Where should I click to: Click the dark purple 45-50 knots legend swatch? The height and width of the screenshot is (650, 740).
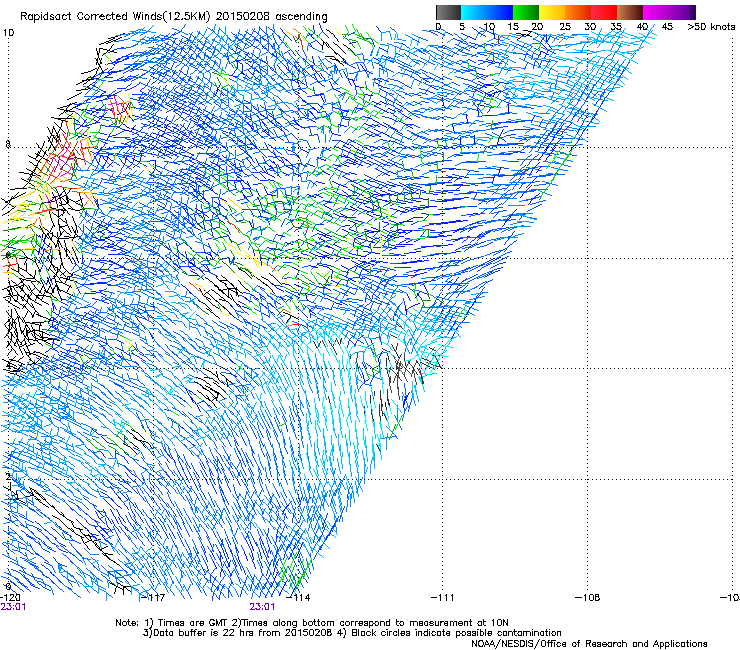pyautogui.click(x=682, y=12)
